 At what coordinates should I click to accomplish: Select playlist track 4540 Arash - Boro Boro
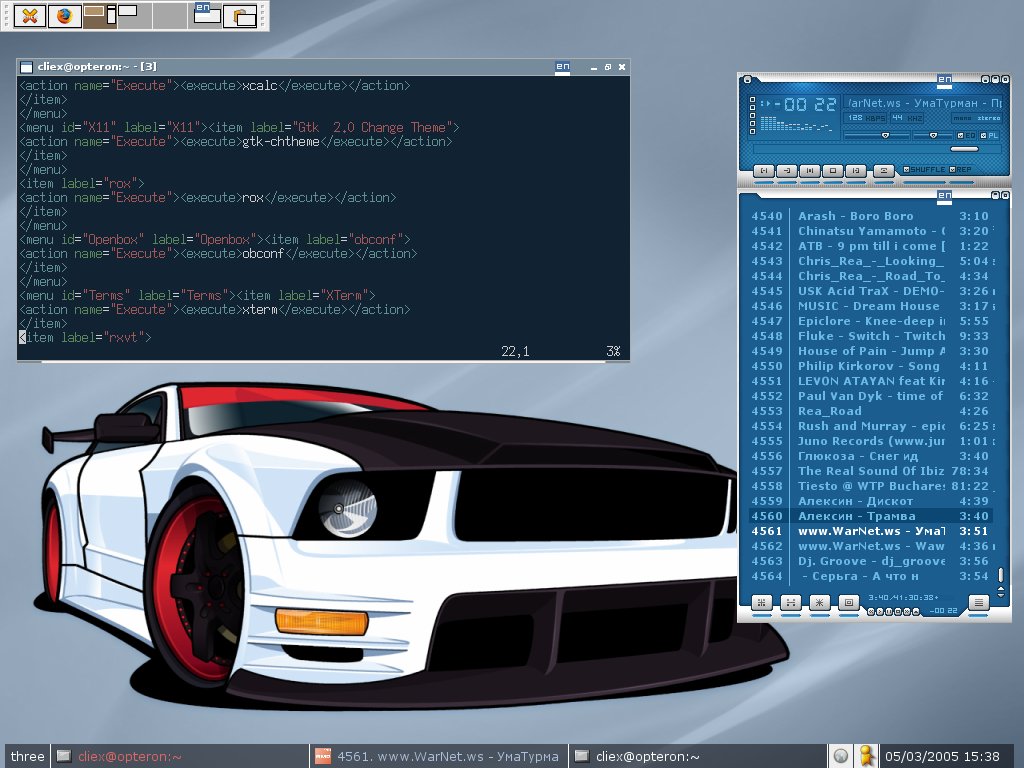870,216
